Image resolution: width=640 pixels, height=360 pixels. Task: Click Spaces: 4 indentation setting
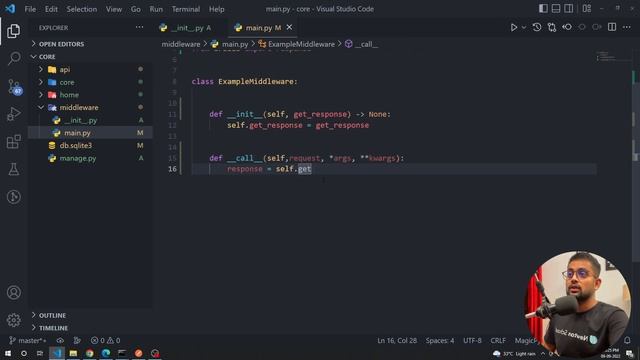tap(440, 340)
